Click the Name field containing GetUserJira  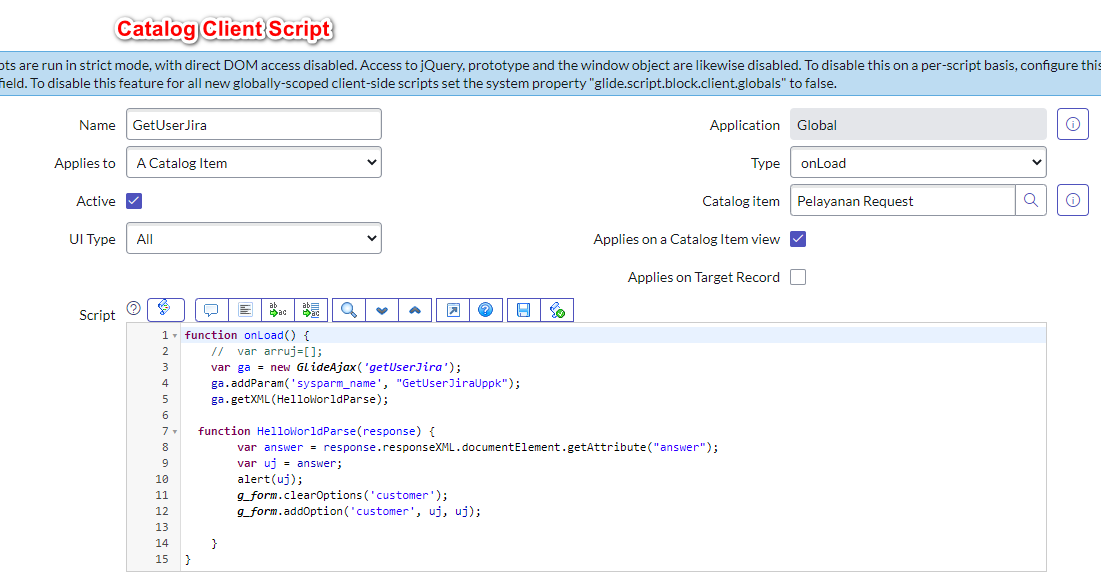[x=254, y=124]
